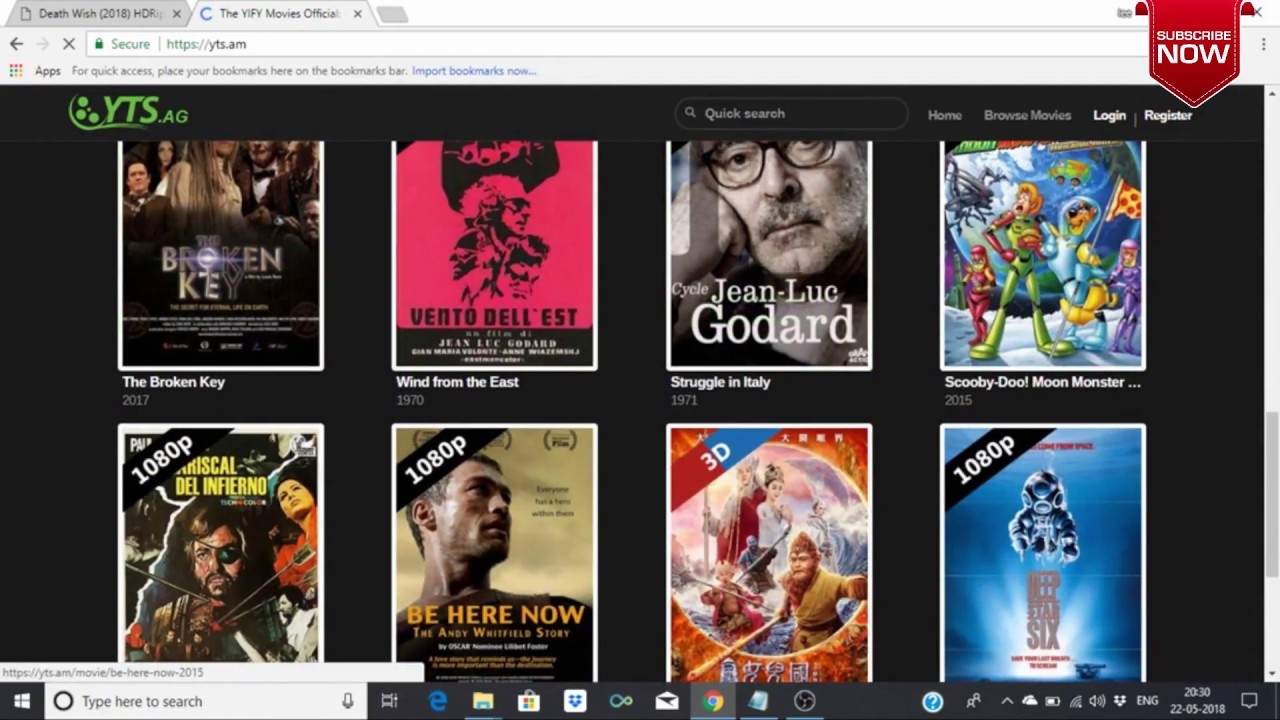This screenshot has width=1280, height=720.
Task: Click the address bar URL https://yts.am
Action: 206,44
